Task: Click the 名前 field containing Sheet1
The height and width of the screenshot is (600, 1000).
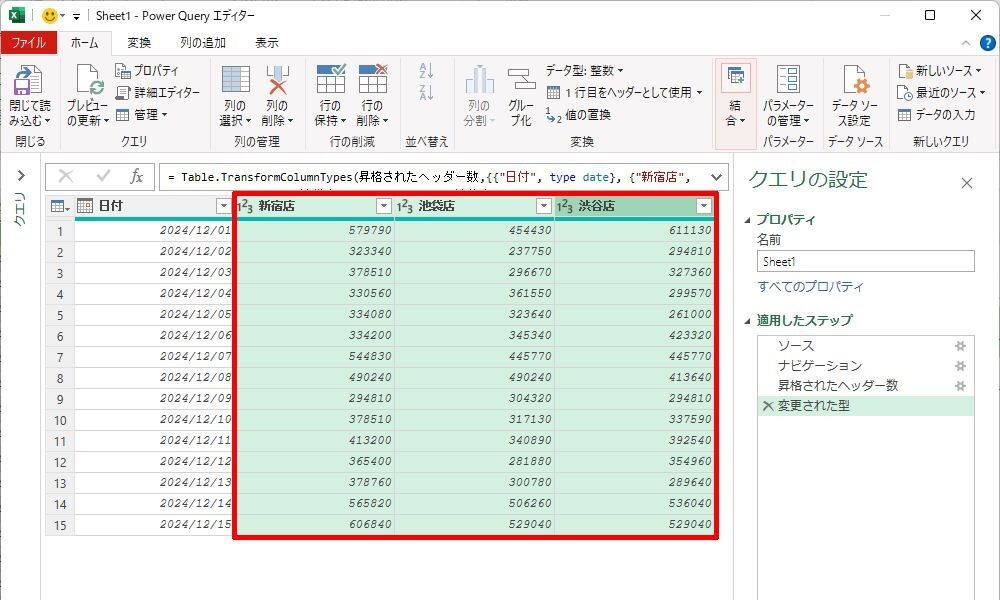Action: (865, 261)
